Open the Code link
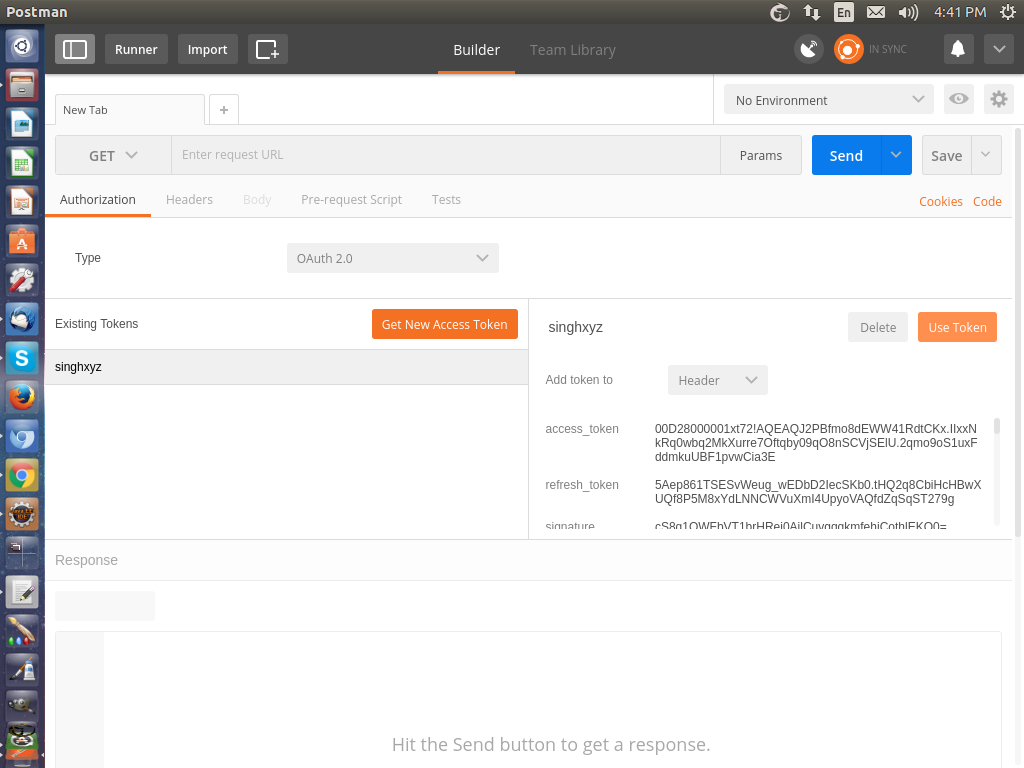This screenshot has height=768, width=1024. point(987,202)
